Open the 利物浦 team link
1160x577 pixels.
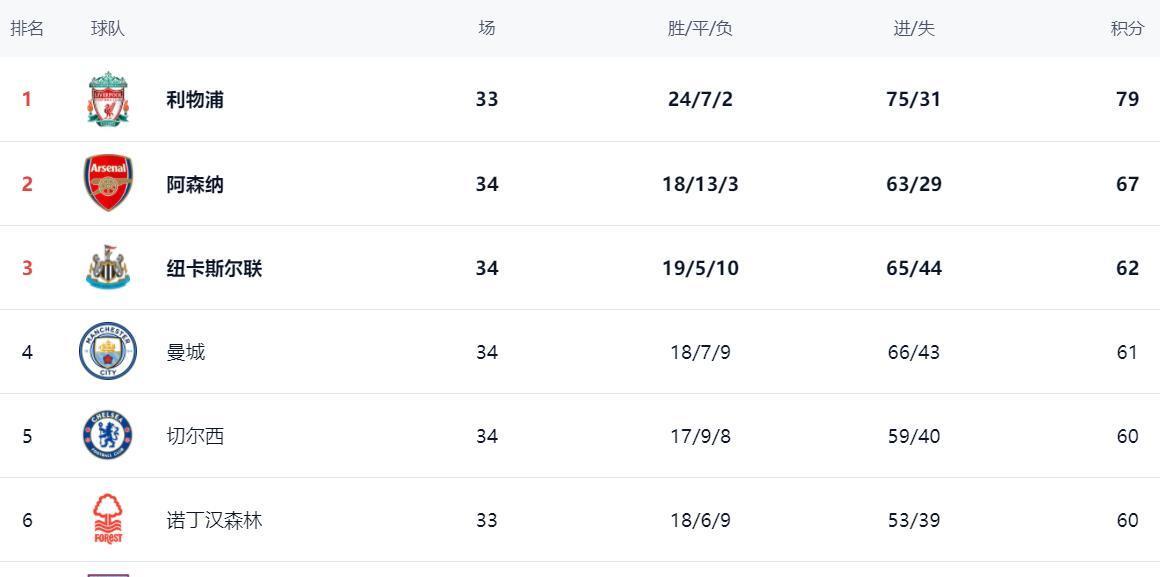(x=195, y=99)
